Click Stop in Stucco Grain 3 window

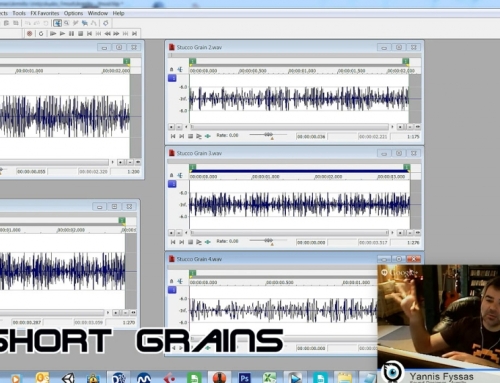190,242
